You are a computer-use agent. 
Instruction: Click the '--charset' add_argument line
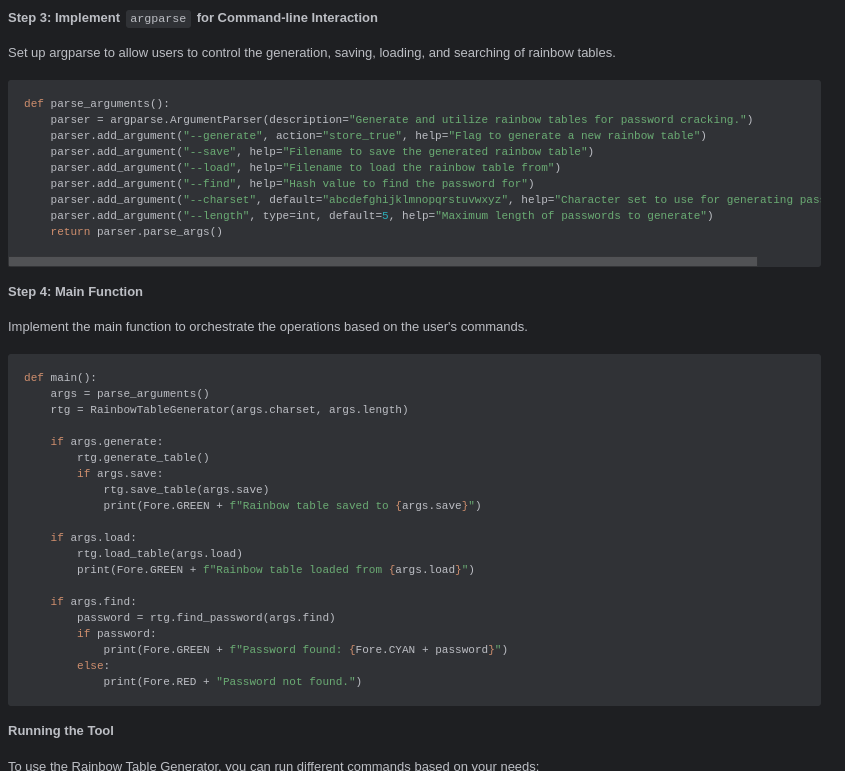435,200
